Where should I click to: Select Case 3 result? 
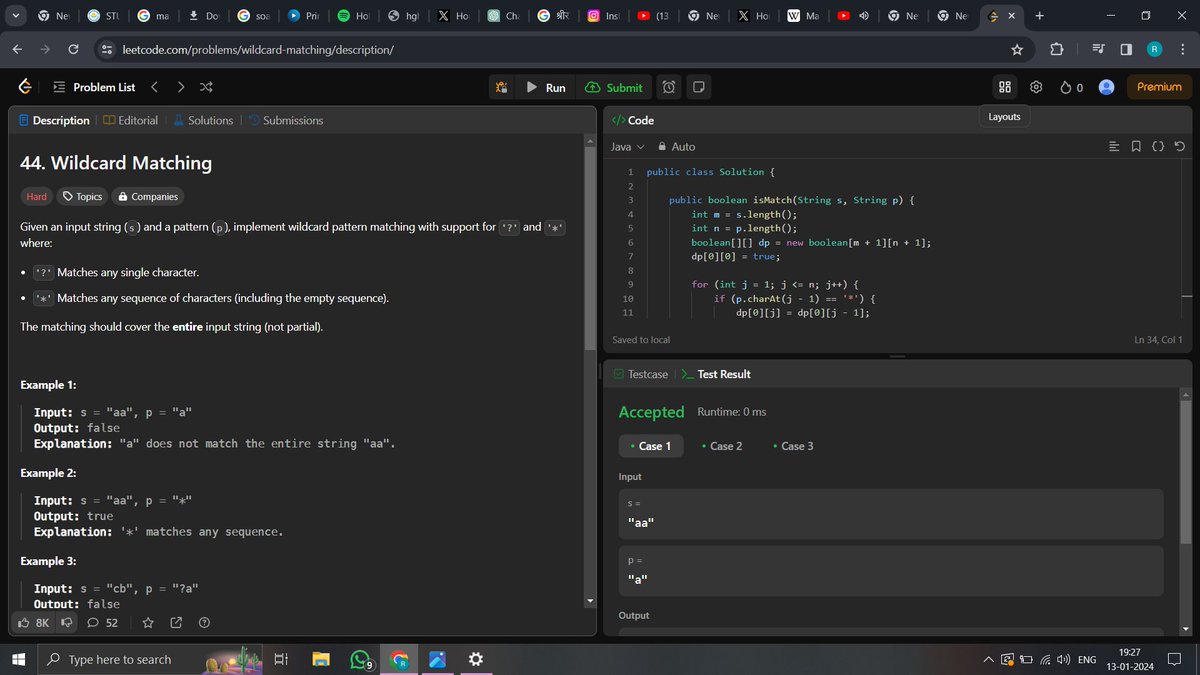point(793,446)
